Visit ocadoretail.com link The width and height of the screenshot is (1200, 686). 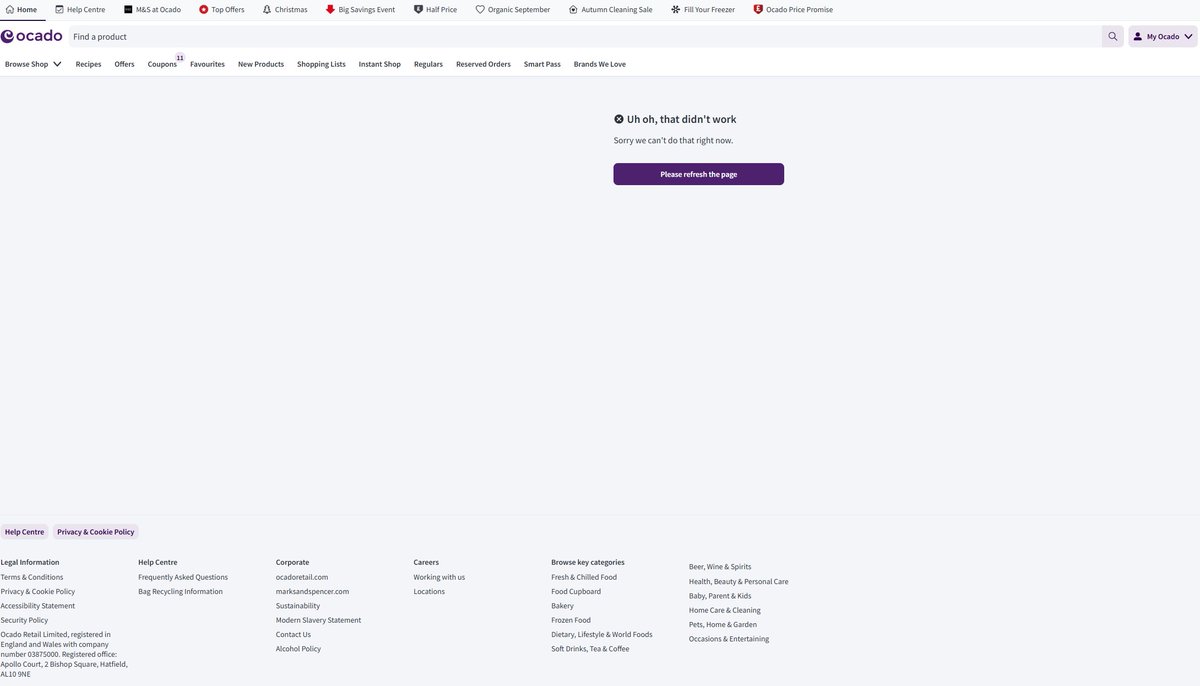click(x=302, y=577)
